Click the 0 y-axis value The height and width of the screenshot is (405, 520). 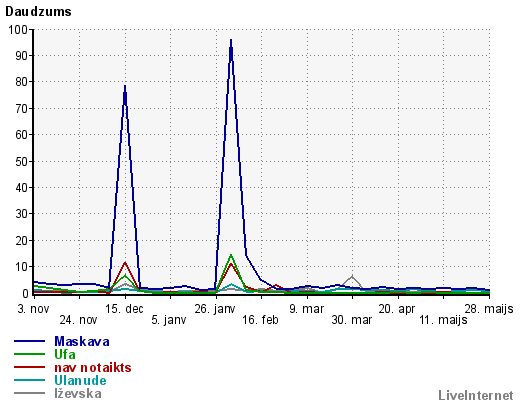pos(25,294)
